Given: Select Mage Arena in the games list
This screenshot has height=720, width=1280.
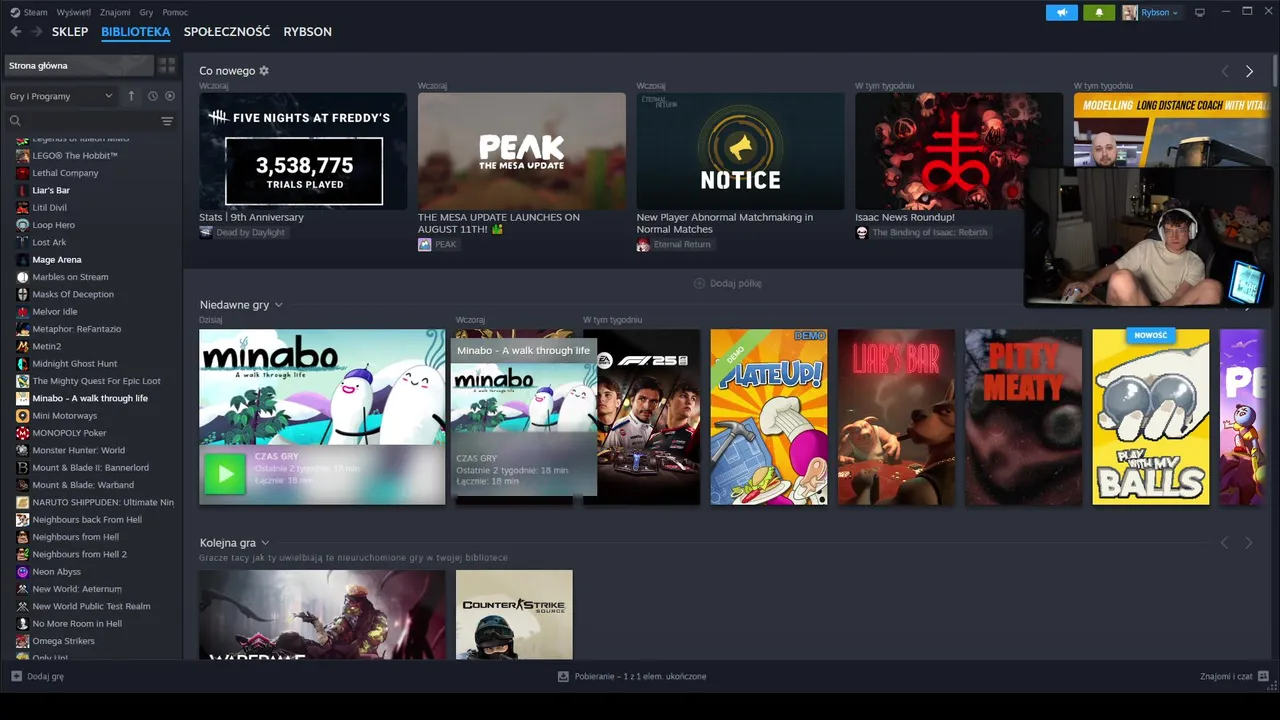Looking at the screenshot, I should (57, 260).
